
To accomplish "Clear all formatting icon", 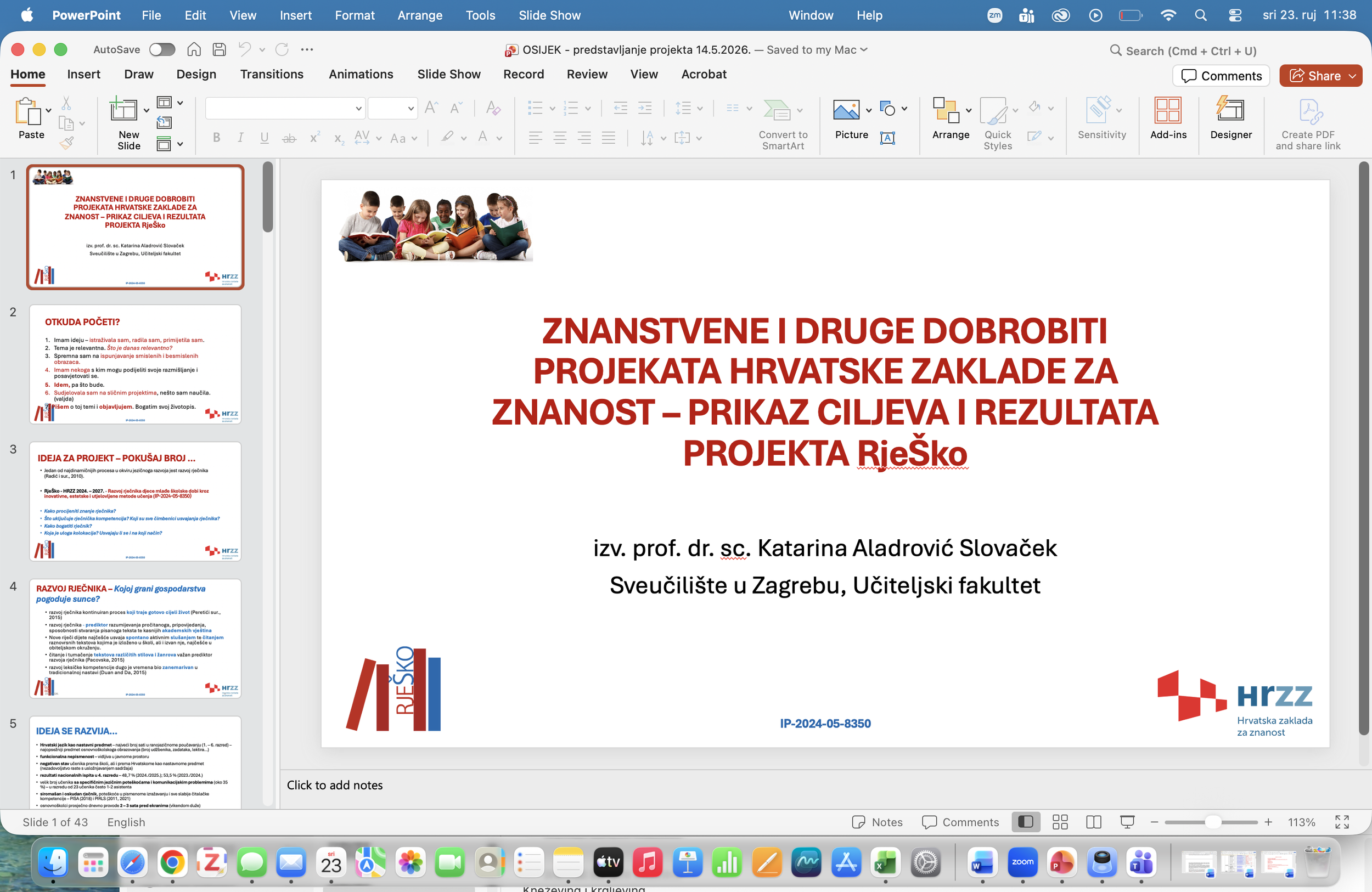I will pos(493,108).
